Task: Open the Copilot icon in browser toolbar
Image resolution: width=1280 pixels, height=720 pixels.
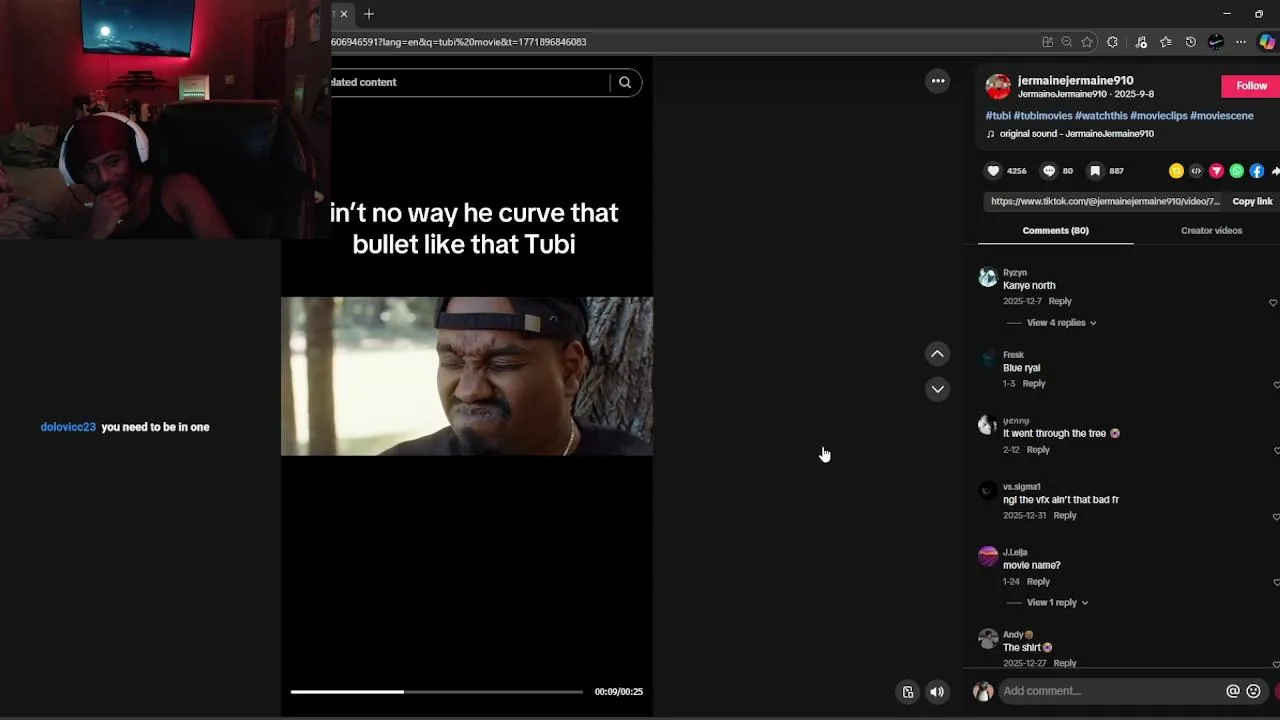Action: tap(1267, 42)
